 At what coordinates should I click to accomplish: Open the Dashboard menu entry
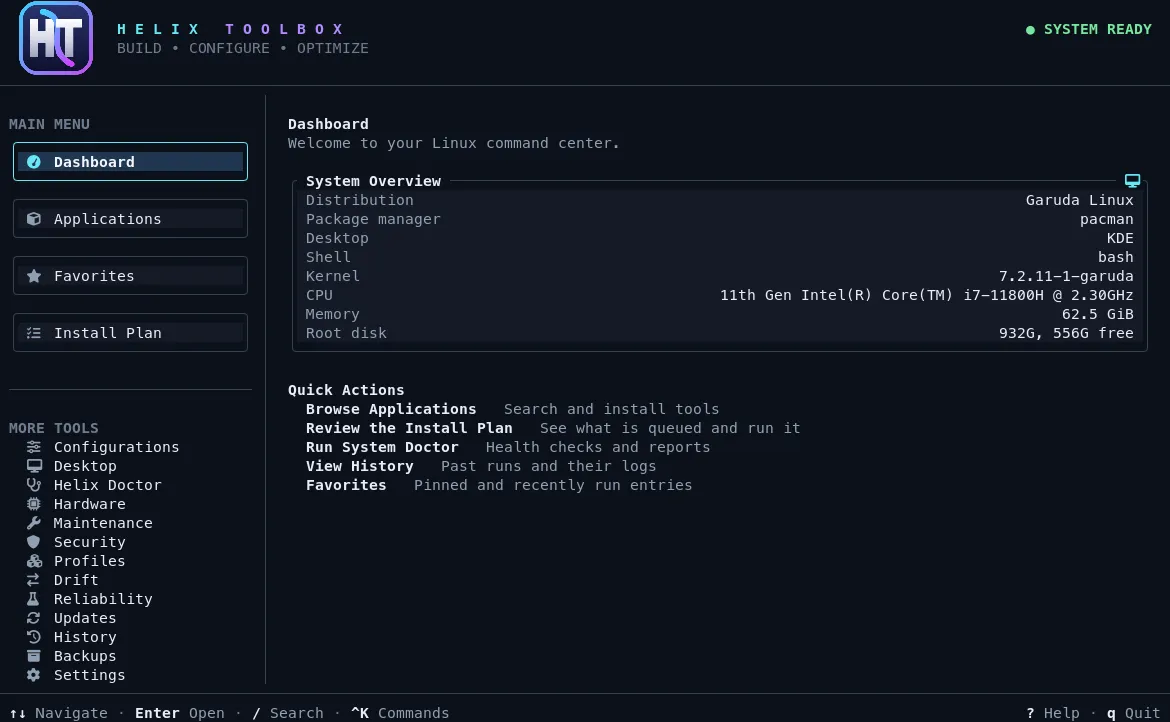[131, 162]
